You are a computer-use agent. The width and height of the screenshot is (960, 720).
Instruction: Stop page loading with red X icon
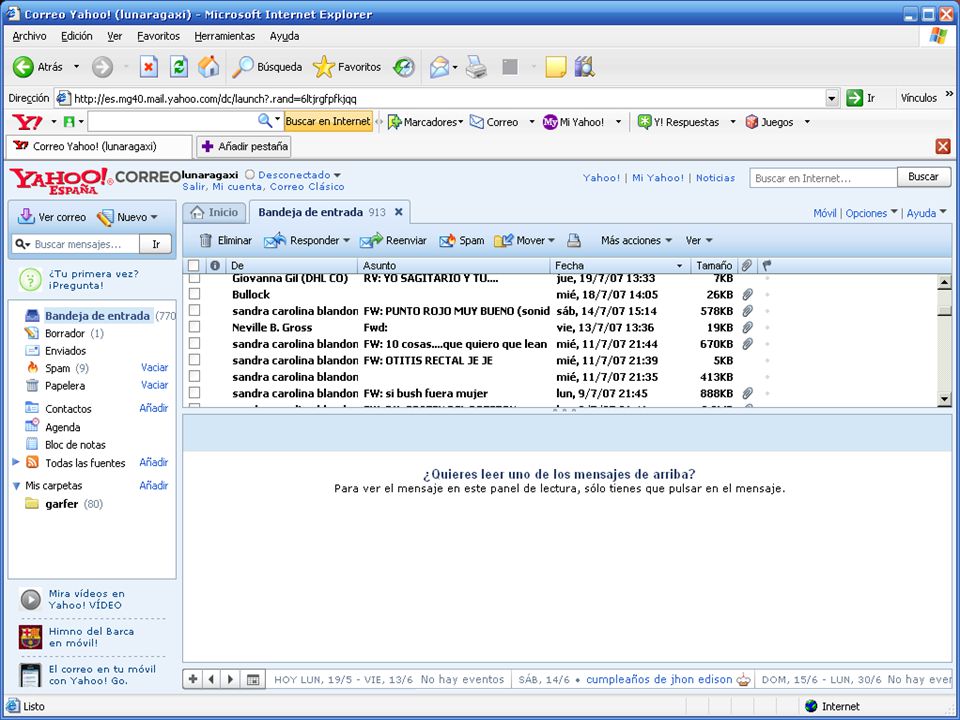[x=148, y=67]
